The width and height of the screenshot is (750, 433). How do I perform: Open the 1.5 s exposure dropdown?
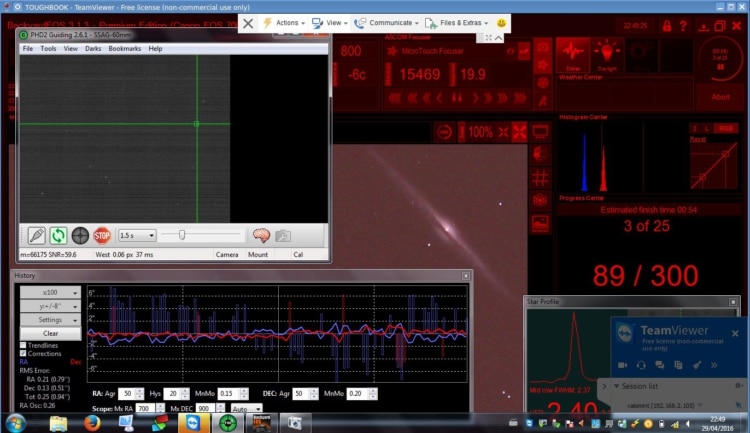pyautogui.click(x=137, y=235)
